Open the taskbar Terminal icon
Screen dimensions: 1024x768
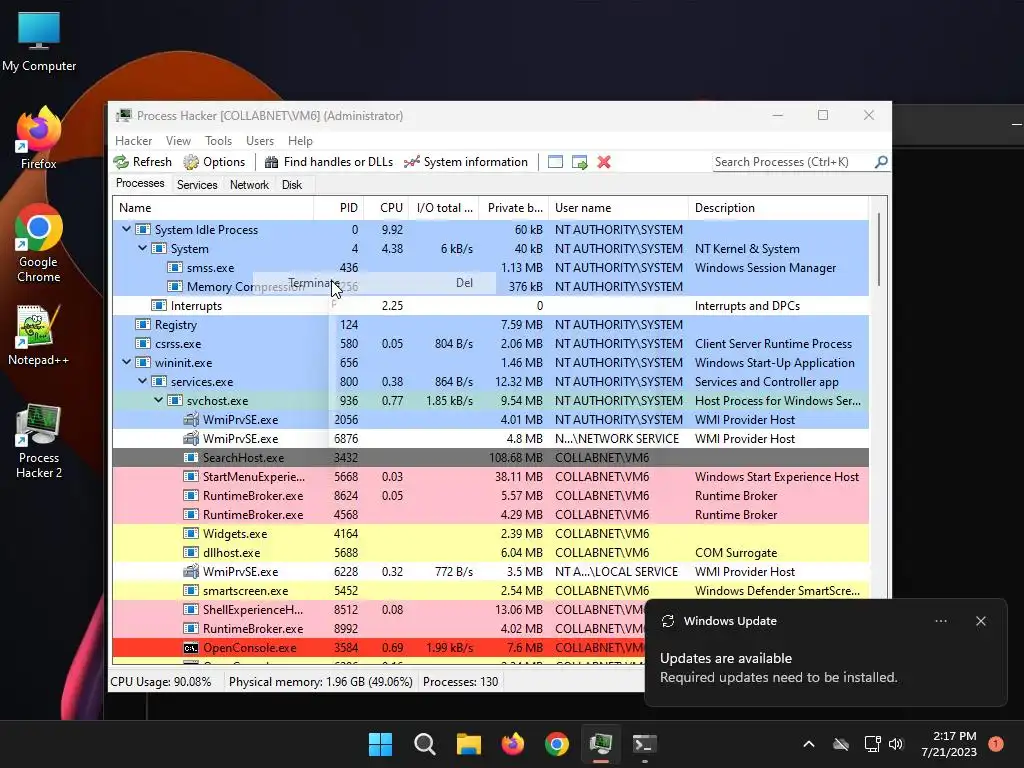pos(645,744)
